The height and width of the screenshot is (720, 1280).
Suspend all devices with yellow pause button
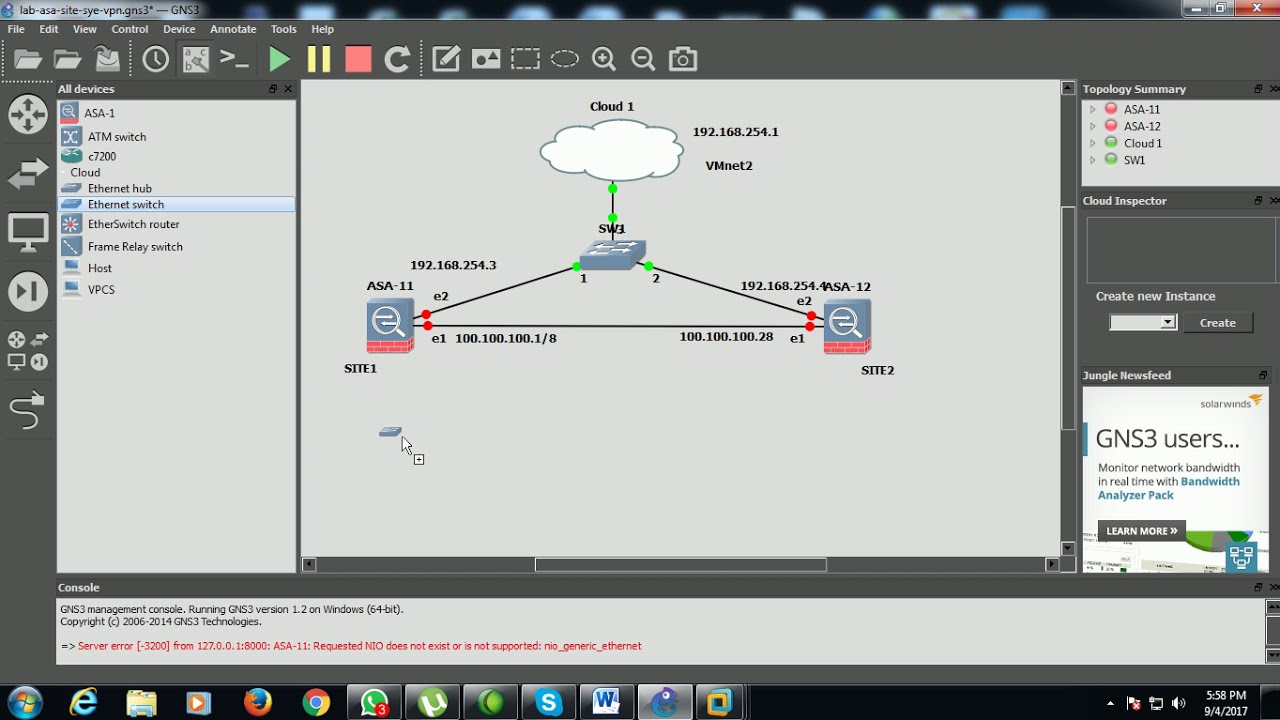click(x=319, y=59)
